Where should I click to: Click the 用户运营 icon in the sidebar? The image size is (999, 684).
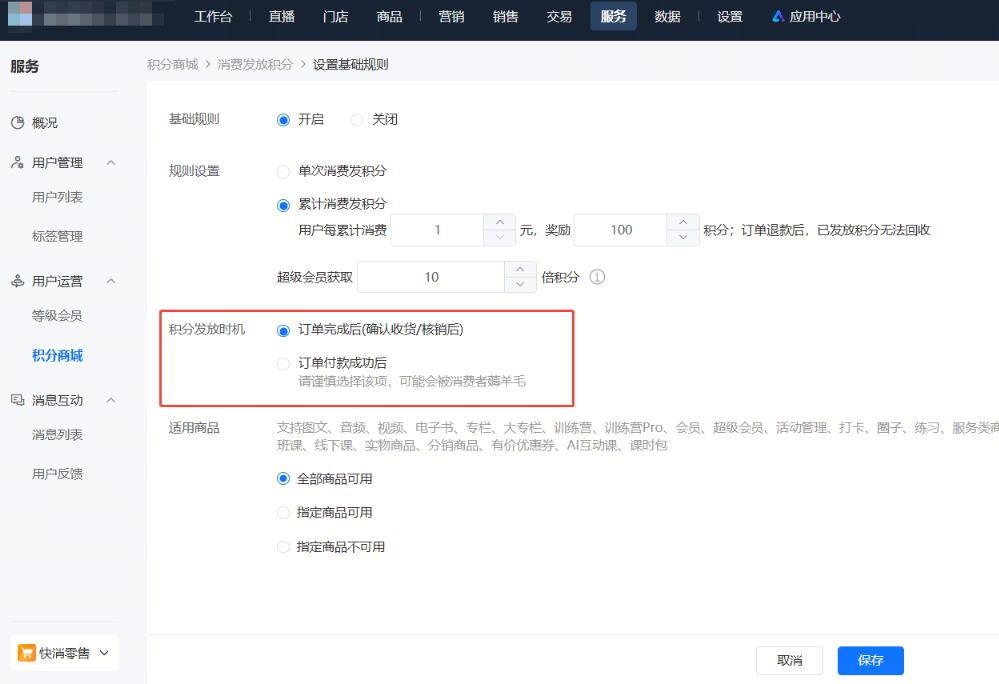pos(17,281)
